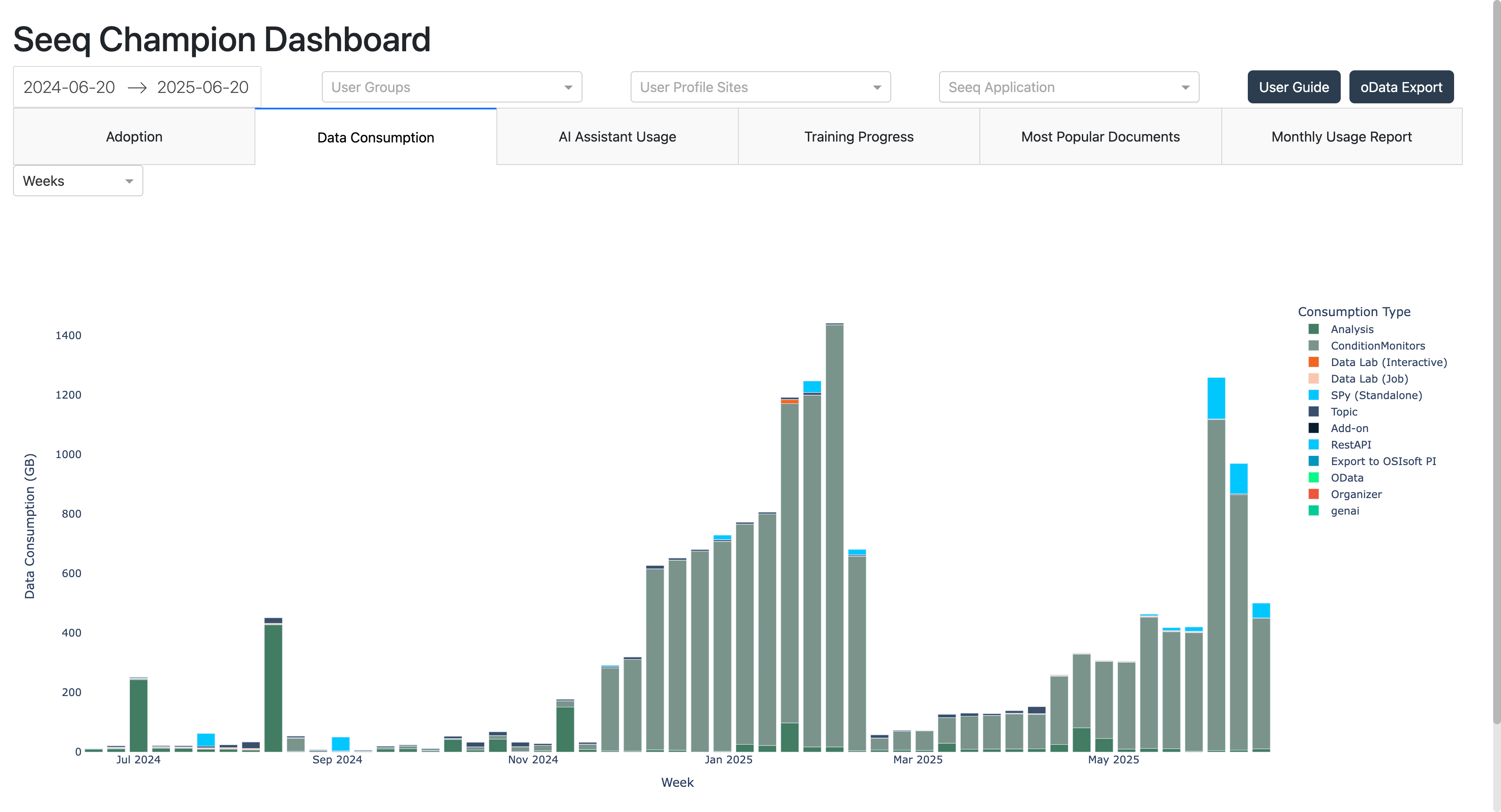Open the Adoption tab
The height and width of the screenshot is (812, 1501).
(x=134, y=137)
